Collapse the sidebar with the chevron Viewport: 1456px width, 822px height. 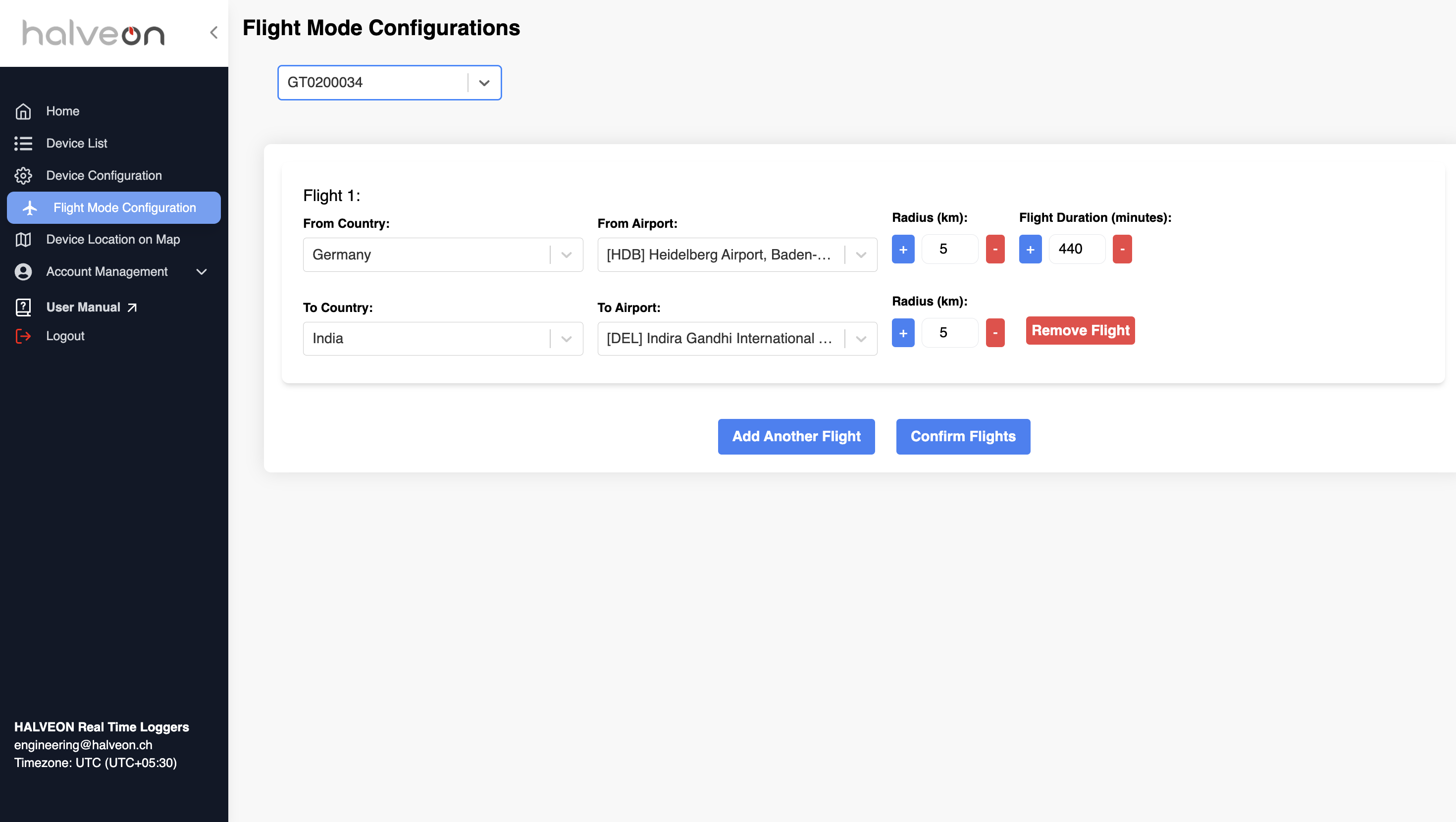point(213,33)
